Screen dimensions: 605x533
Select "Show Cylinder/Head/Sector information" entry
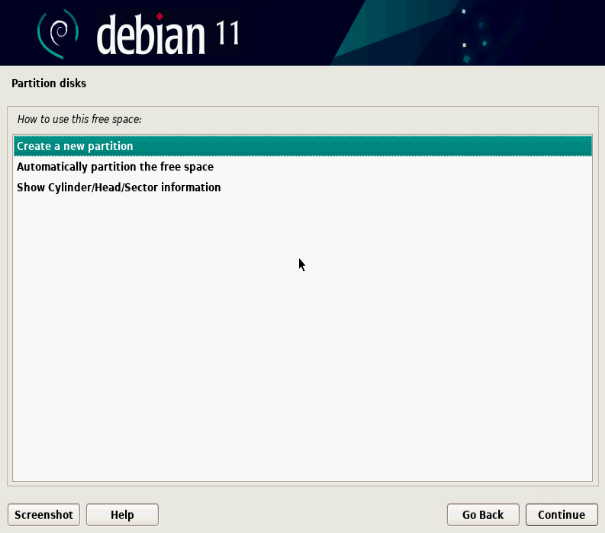(303, 187)
